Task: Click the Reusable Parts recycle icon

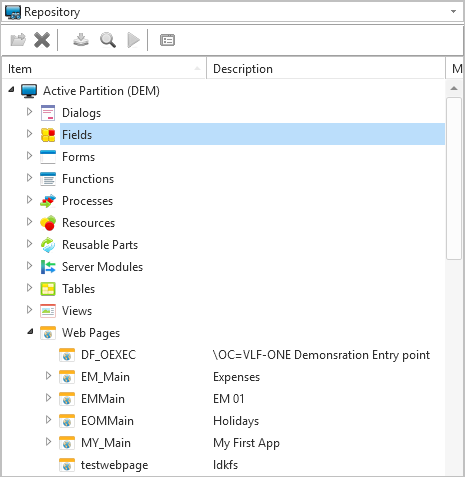Action: pos(48,245)
